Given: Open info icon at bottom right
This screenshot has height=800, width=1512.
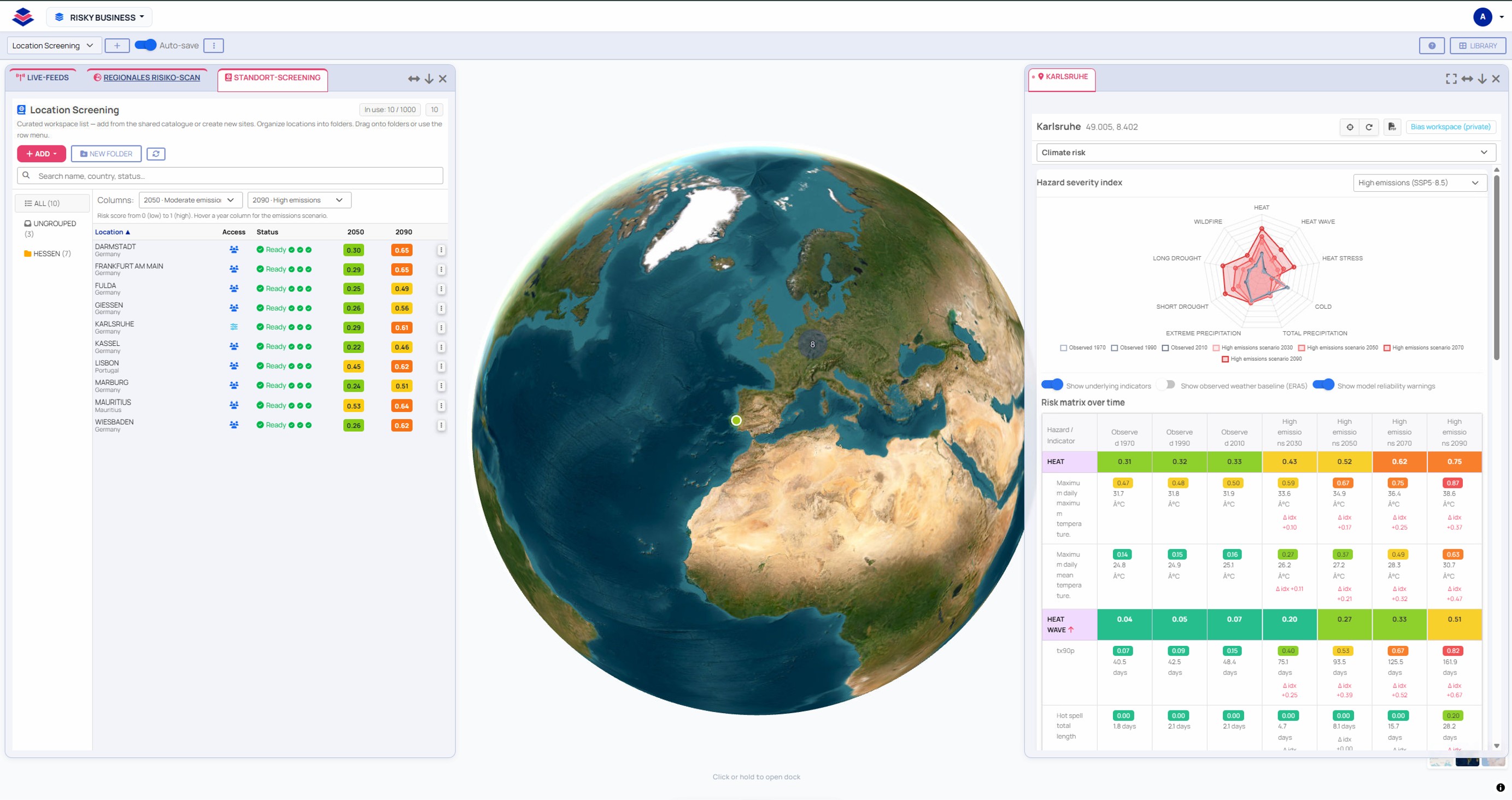Looking at the screenshot, I should pos(1501,787).
